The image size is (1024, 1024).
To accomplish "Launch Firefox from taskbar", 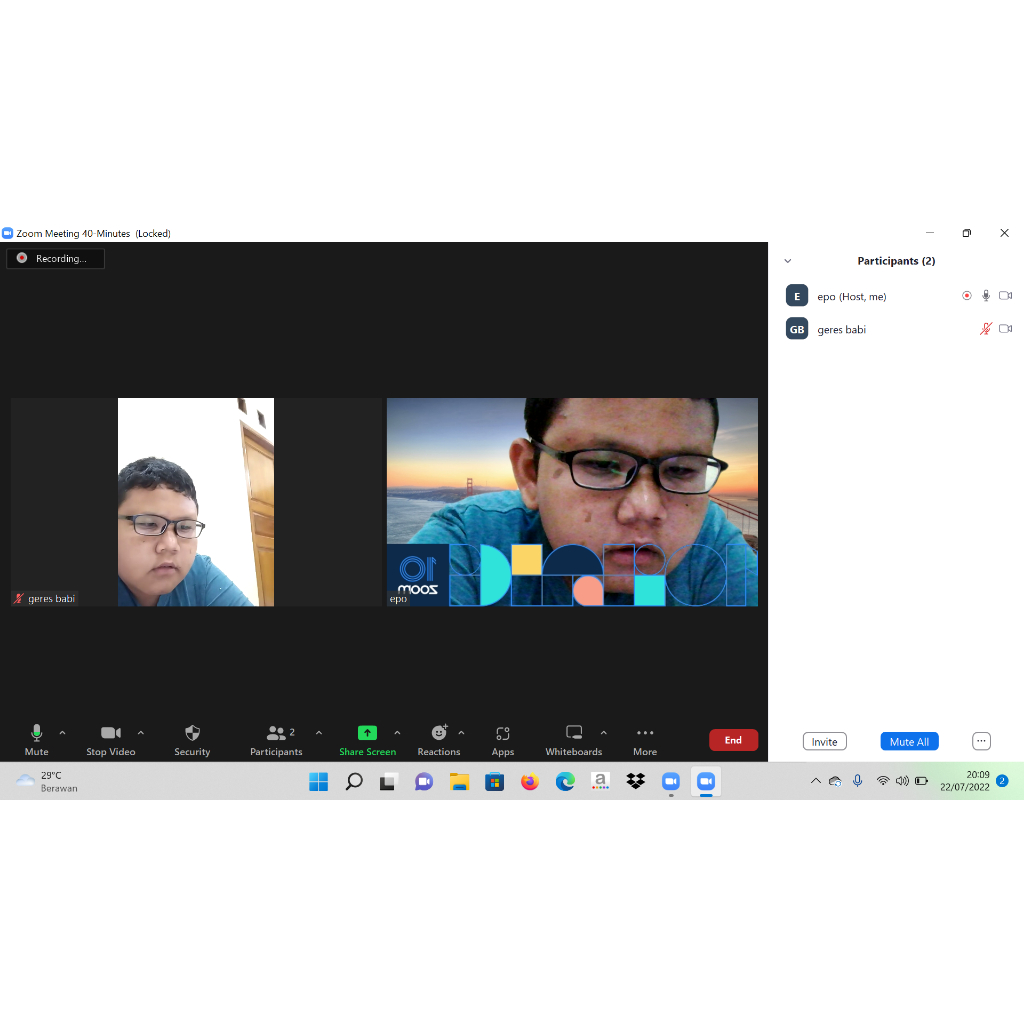I will coord(530,781).
